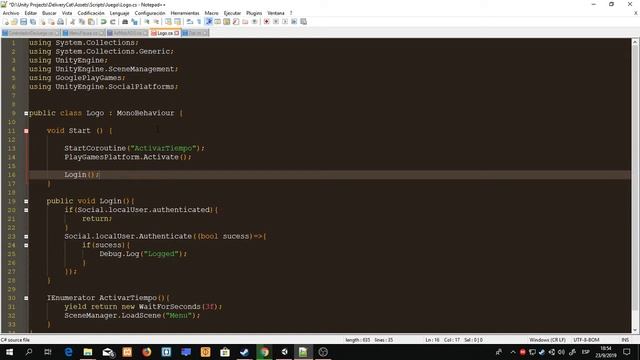
Task: Open the Document Map panel icon
Action: [227, 22]
